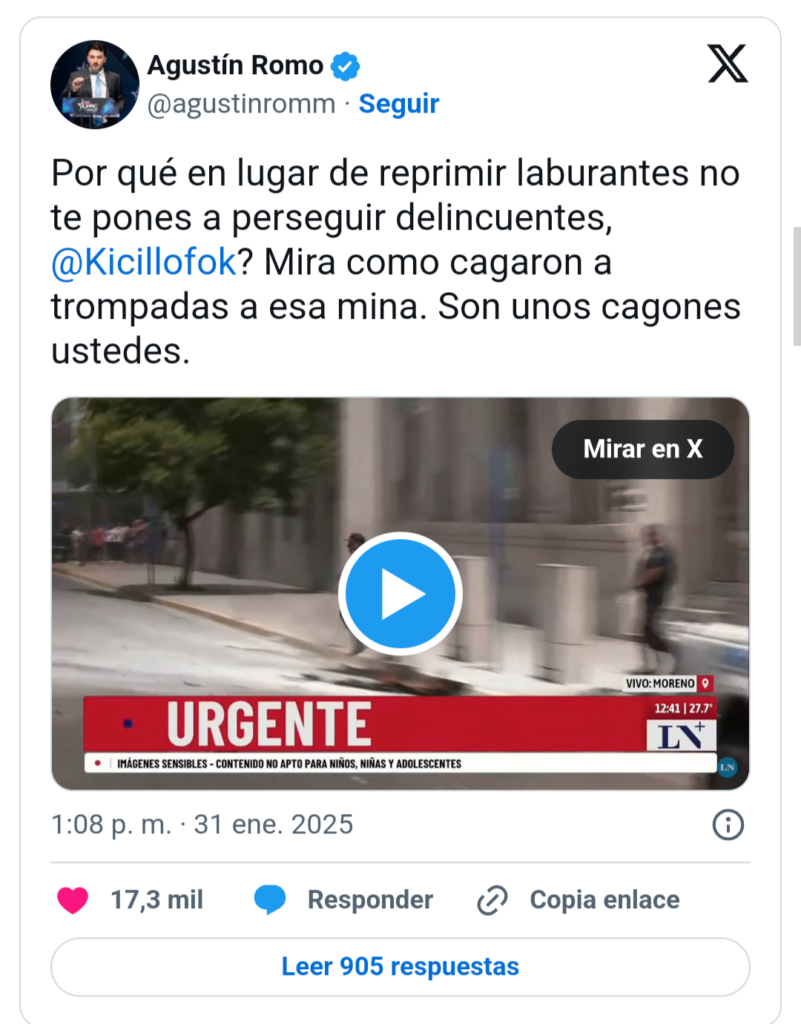Viewport: 801px width, 1024px height.
Task: Click the Copia enlace label
Action: [x=605, y=900]
